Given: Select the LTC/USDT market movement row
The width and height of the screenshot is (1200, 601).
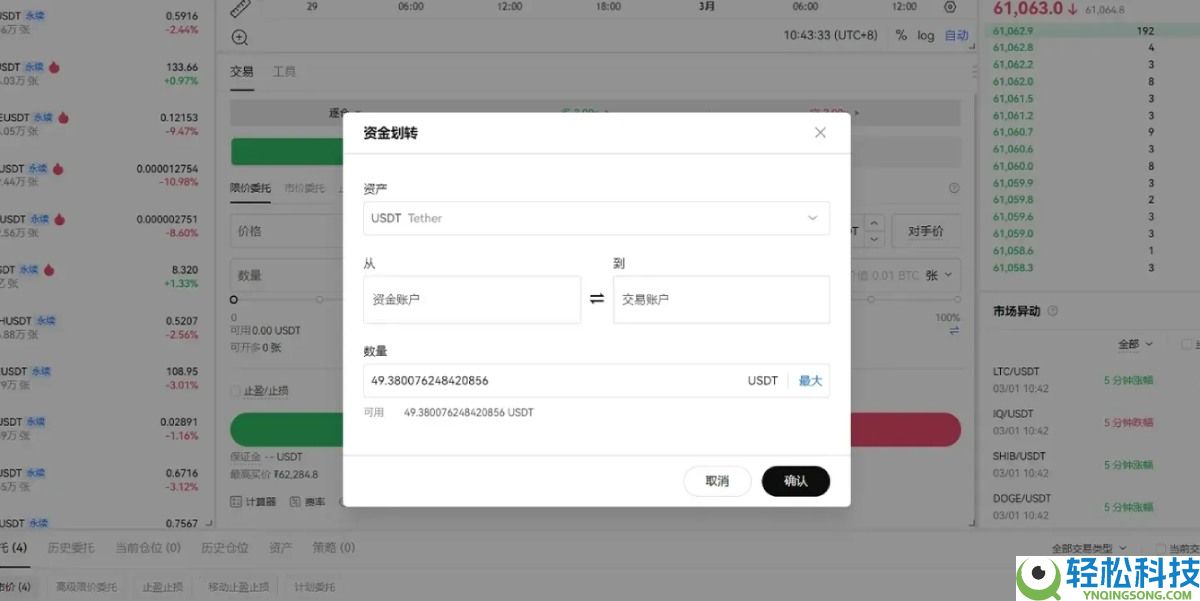Looking at the screenshot, I should [1090, 380].
